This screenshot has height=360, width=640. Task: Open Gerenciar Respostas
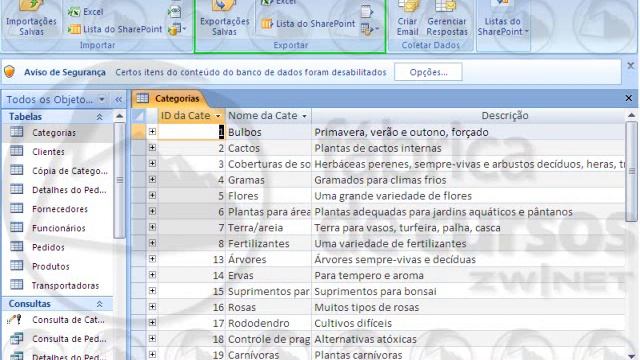447,19
